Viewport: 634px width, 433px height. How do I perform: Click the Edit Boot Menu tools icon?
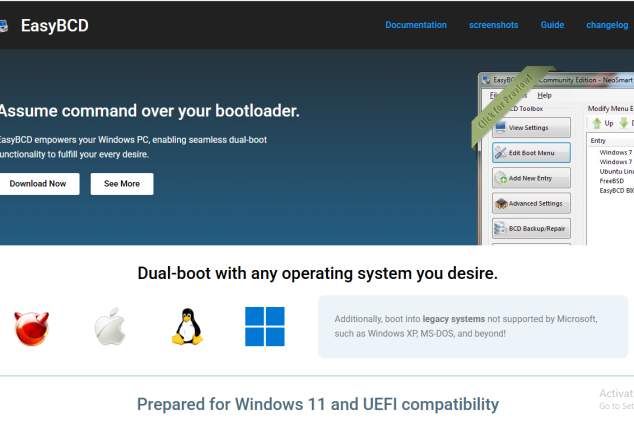pos(501,152)
